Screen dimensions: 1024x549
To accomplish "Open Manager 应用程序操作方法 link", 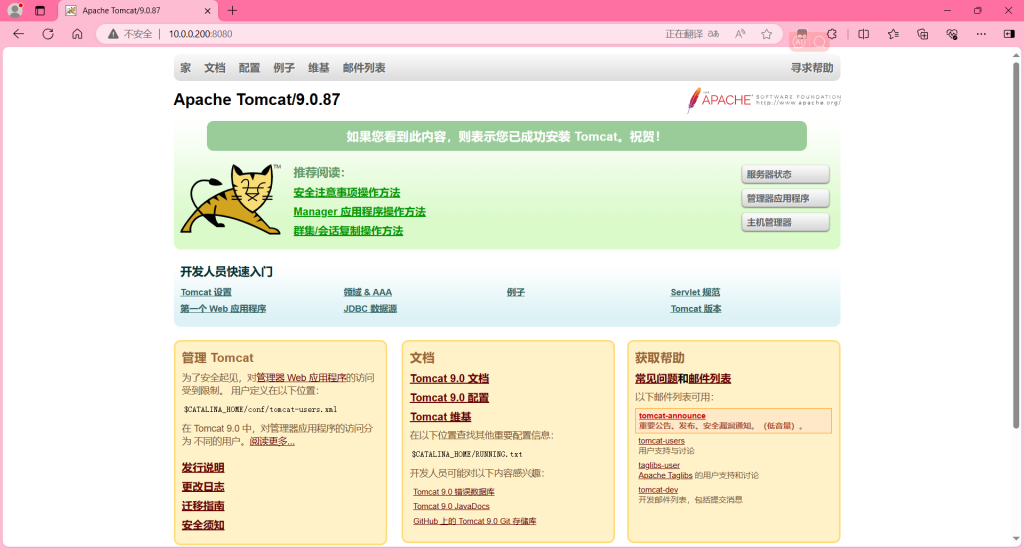I will [359, 212].
